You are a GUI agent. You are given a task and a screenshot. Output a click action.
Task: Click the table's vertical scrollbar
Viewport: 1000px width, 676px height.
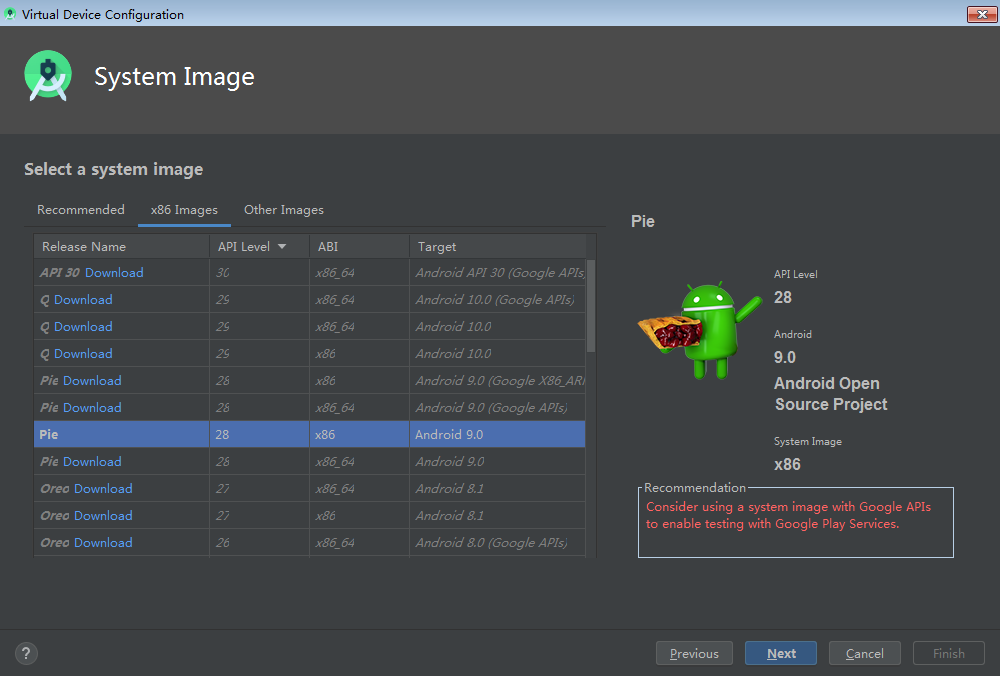(x=591, y=306)
